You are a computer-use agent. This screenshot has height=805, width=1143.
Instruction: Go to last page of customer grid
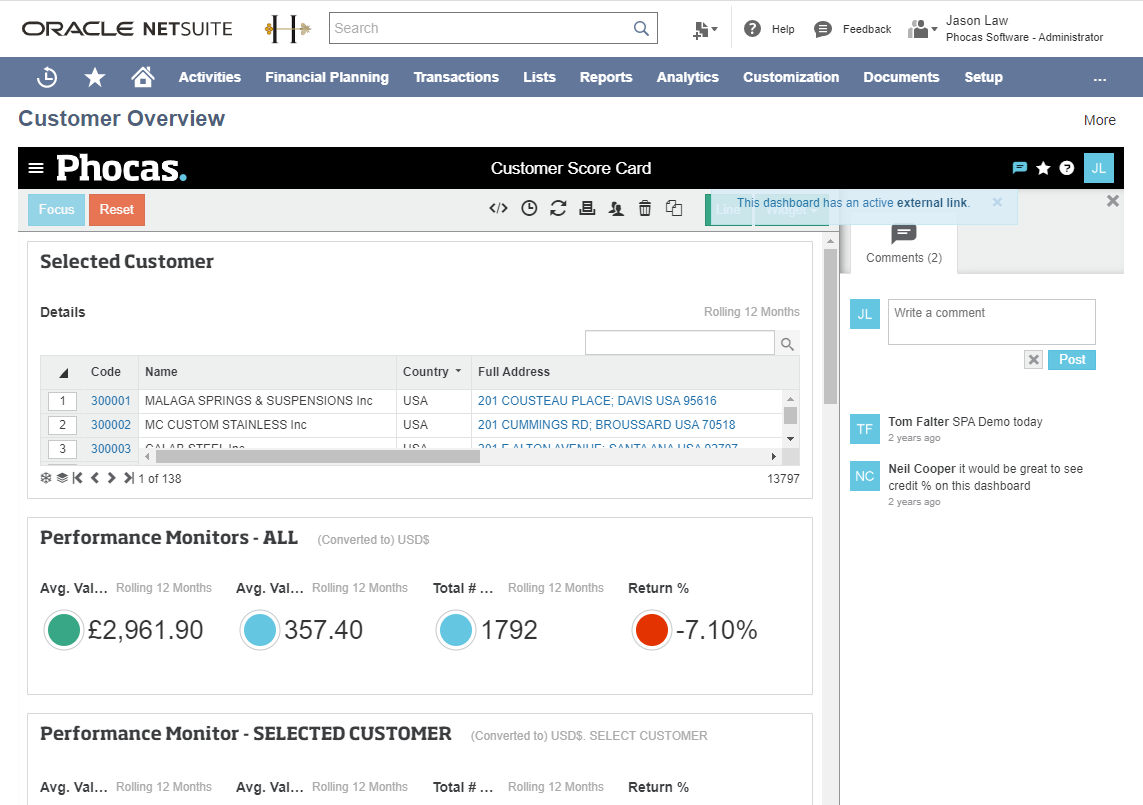pyautogui.click(x=128, y=478)
